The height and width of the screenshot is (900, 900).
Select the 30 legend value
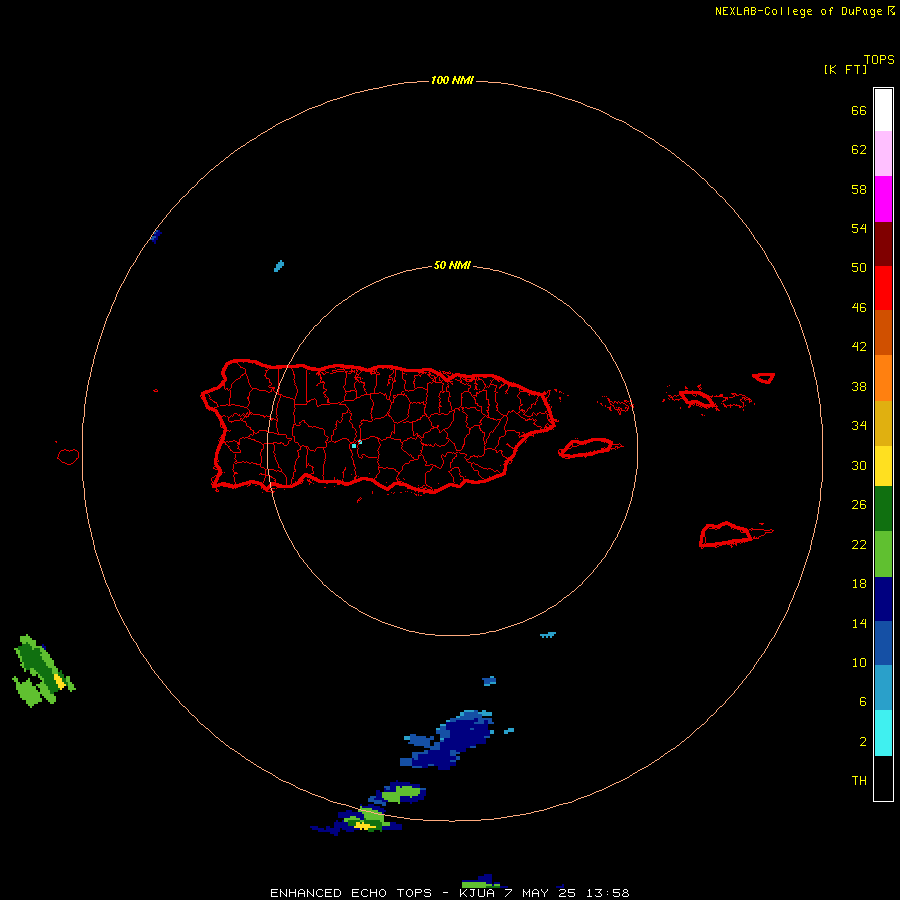pyautogui.click(x=859, y=465)
